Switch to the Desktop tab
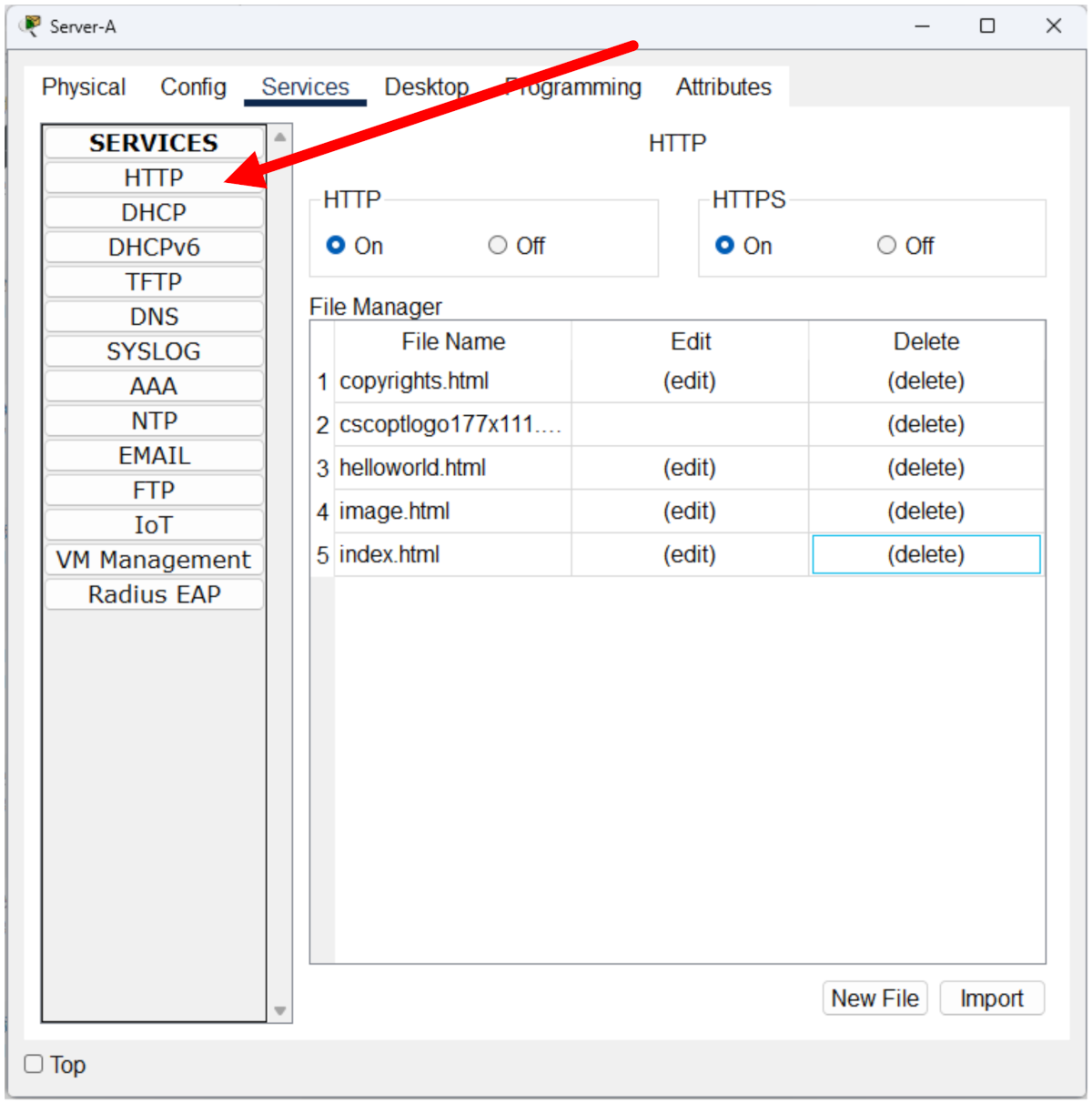This screenshot has height=1104, width=1092. point(426,87)
